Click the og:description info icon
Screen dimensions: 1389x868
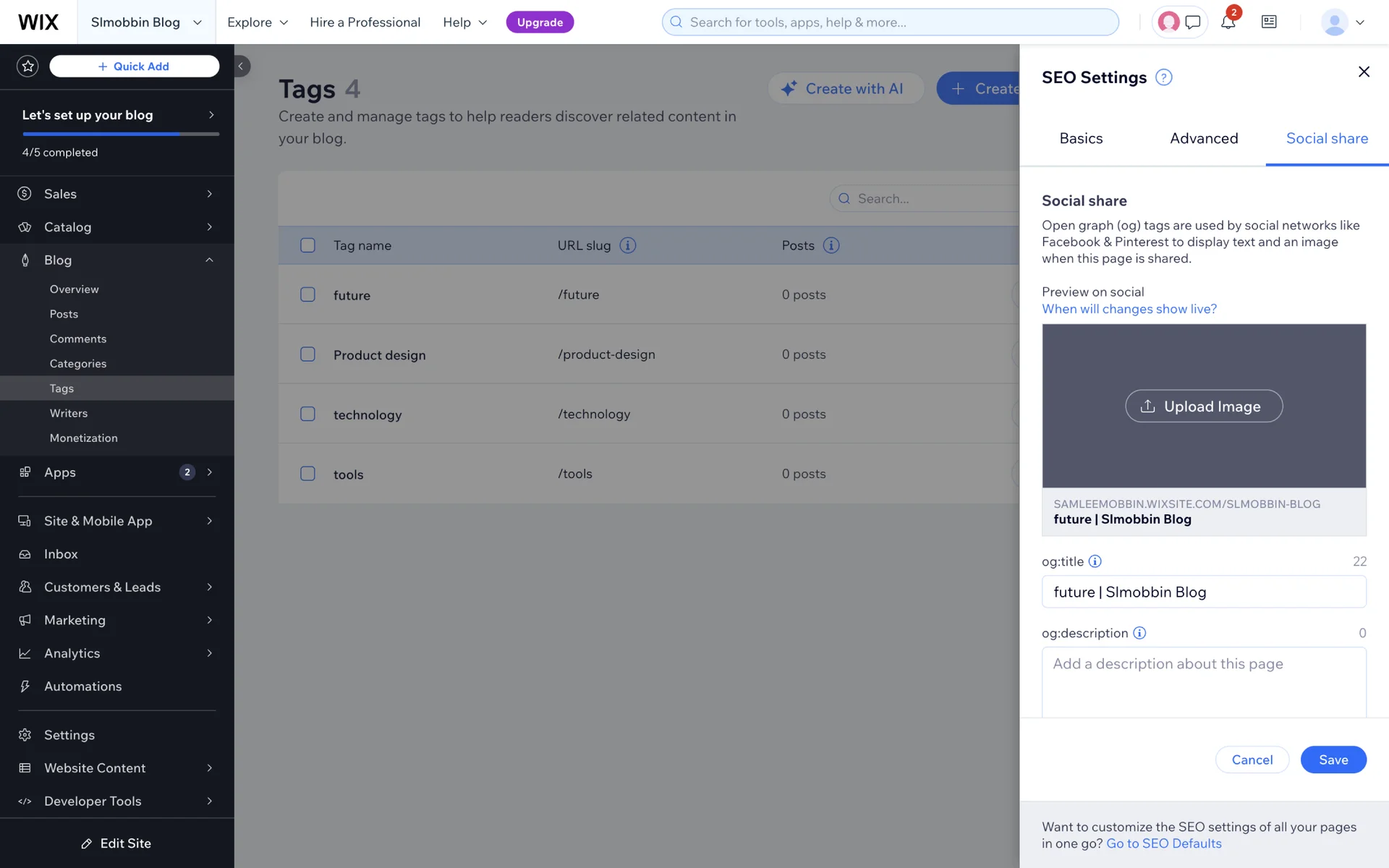click(x=1139, y=633)
